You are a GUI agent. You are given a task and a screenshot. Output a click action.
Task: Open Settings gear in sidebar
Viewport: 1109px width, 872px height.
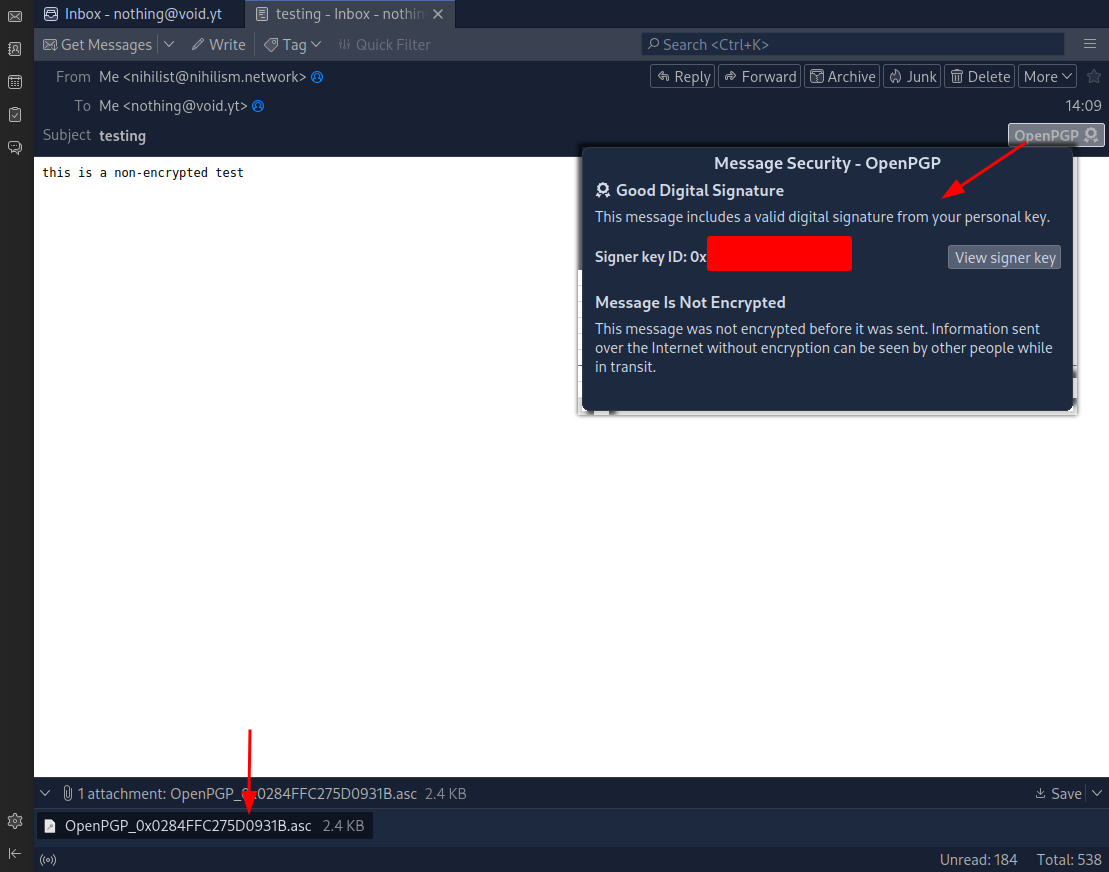coord(15,821)
